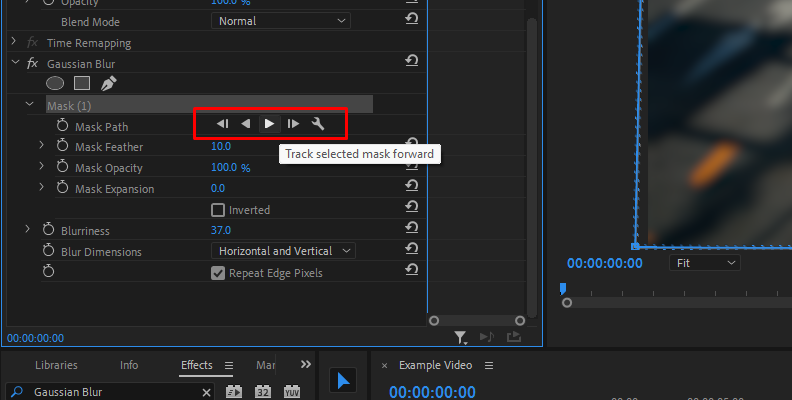The image size is (792, 400).
Task: Open mask tracking methods wrench menu
Action: (x=318, y=124)
